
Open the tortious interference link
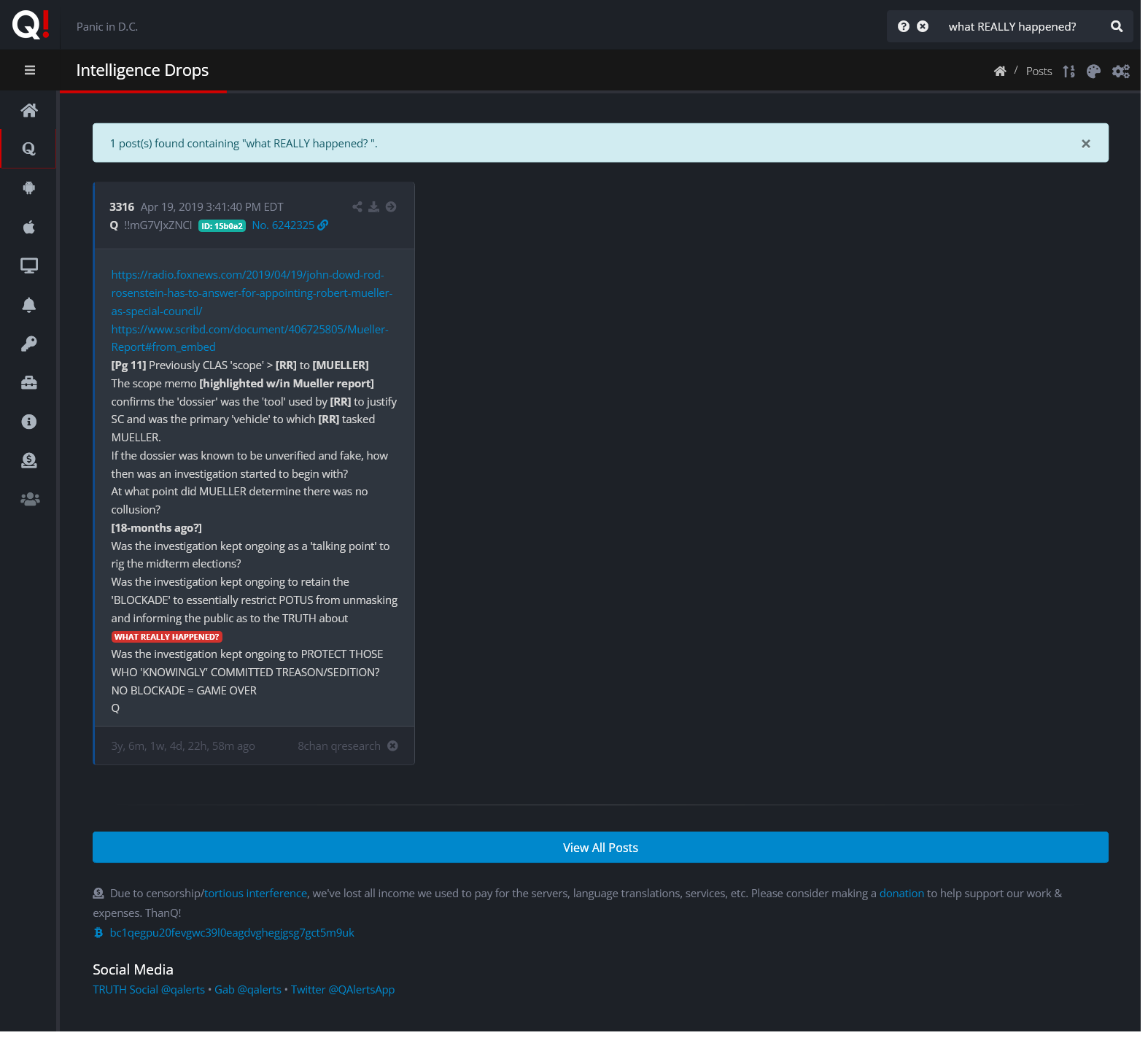click(x=255, y=893)
